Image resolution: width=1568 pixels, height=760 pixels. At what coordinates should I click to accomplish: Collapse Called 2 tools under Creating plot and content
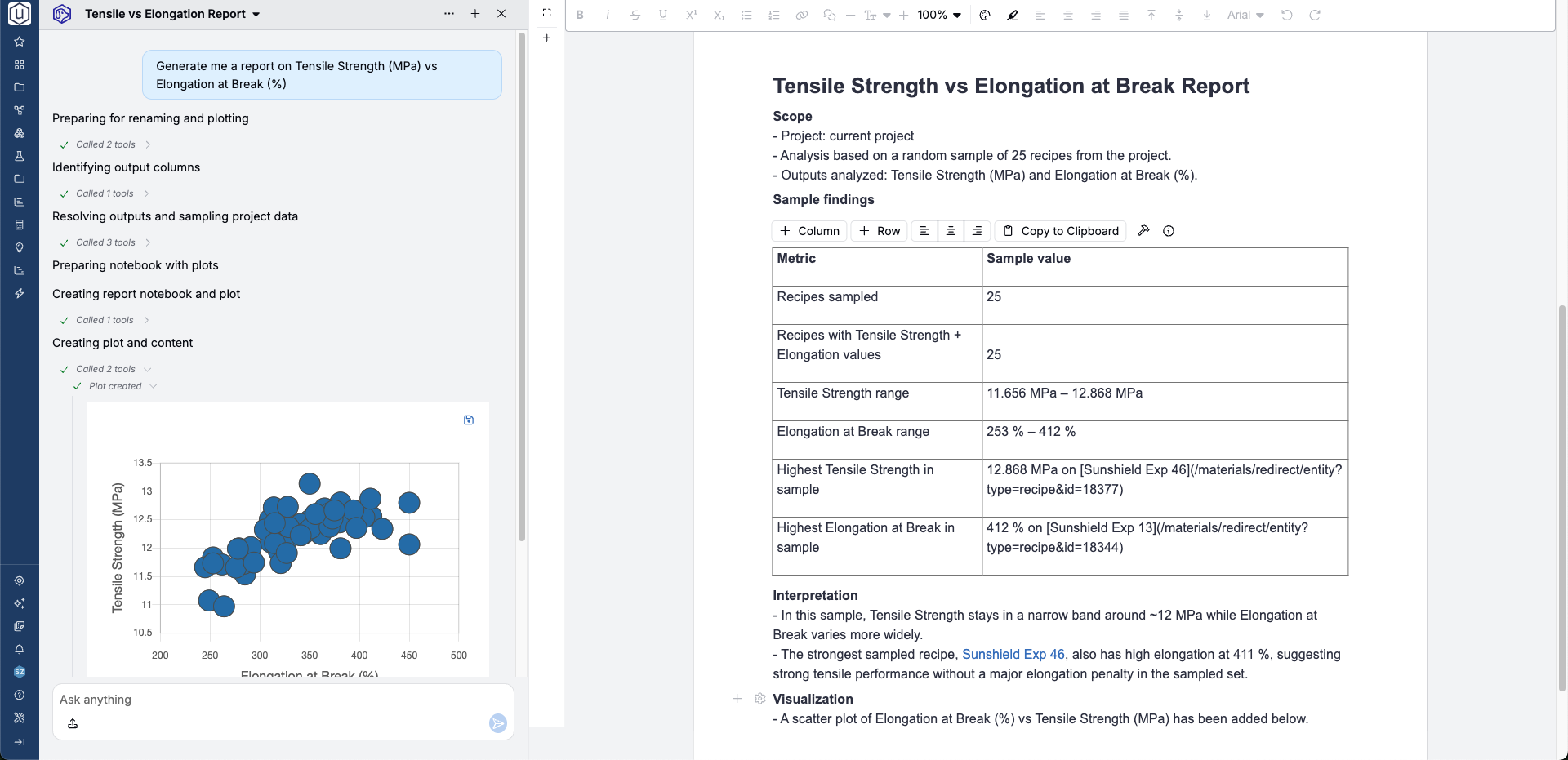(105, 369)
